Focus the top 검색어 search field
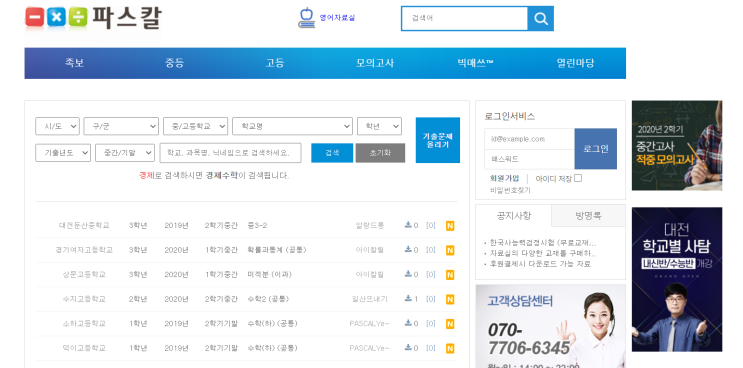The image size is (743, 368). pyautogui.click(x=464, y=18)
